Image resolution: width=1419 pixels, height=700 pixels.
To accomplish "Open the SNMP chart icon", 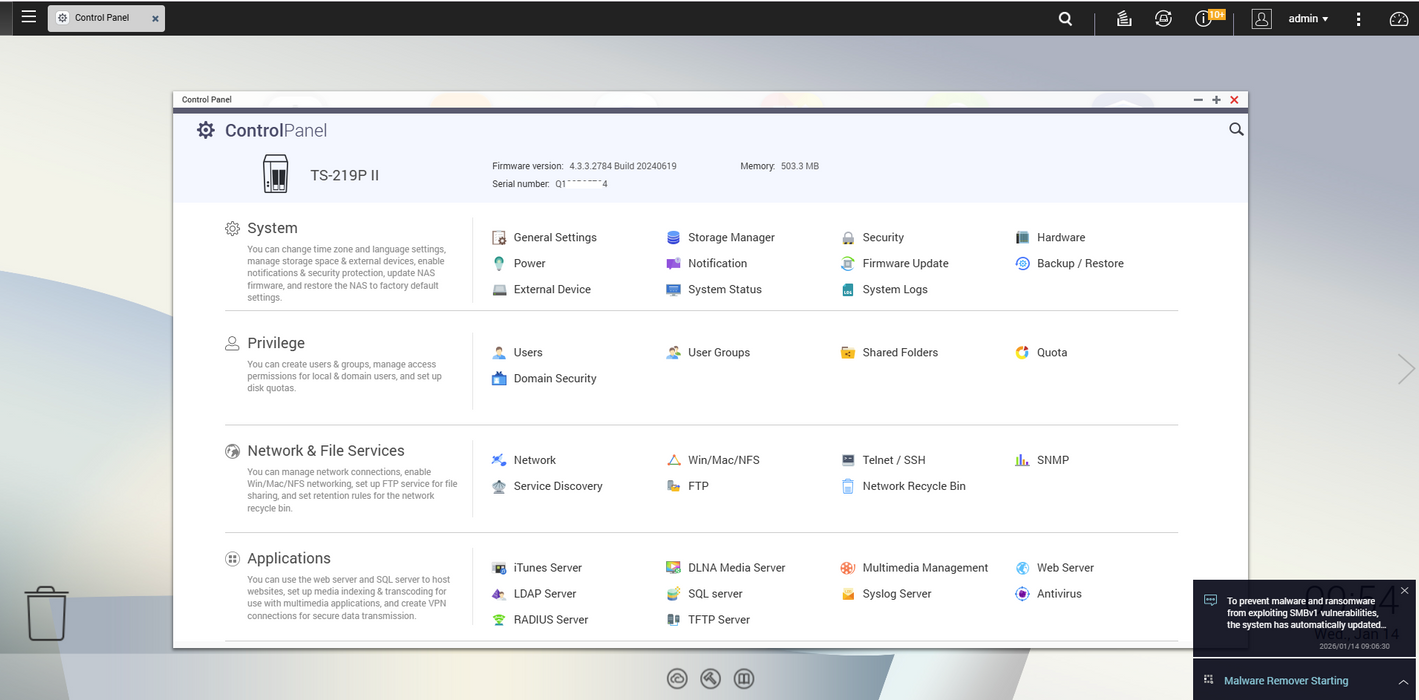I will 1022,460.
